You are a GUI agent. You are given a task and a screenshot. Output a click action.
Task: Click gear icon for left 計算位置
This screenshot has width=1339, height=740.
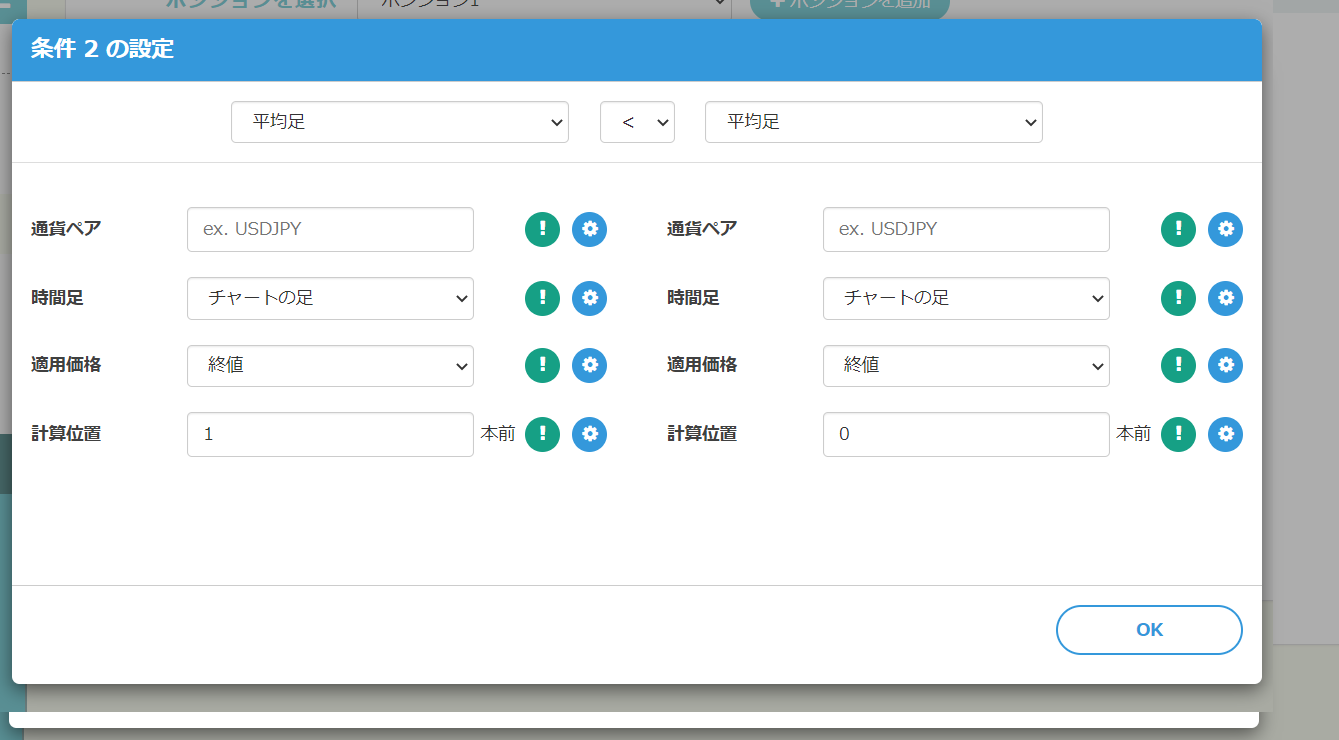tap(589, 434)
